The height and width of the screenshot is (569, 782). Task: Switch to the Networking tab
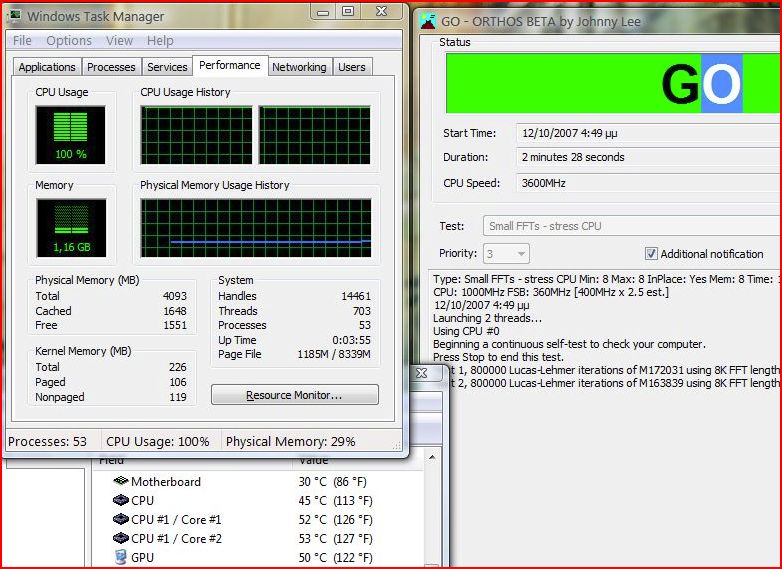[x=299, y=67]
